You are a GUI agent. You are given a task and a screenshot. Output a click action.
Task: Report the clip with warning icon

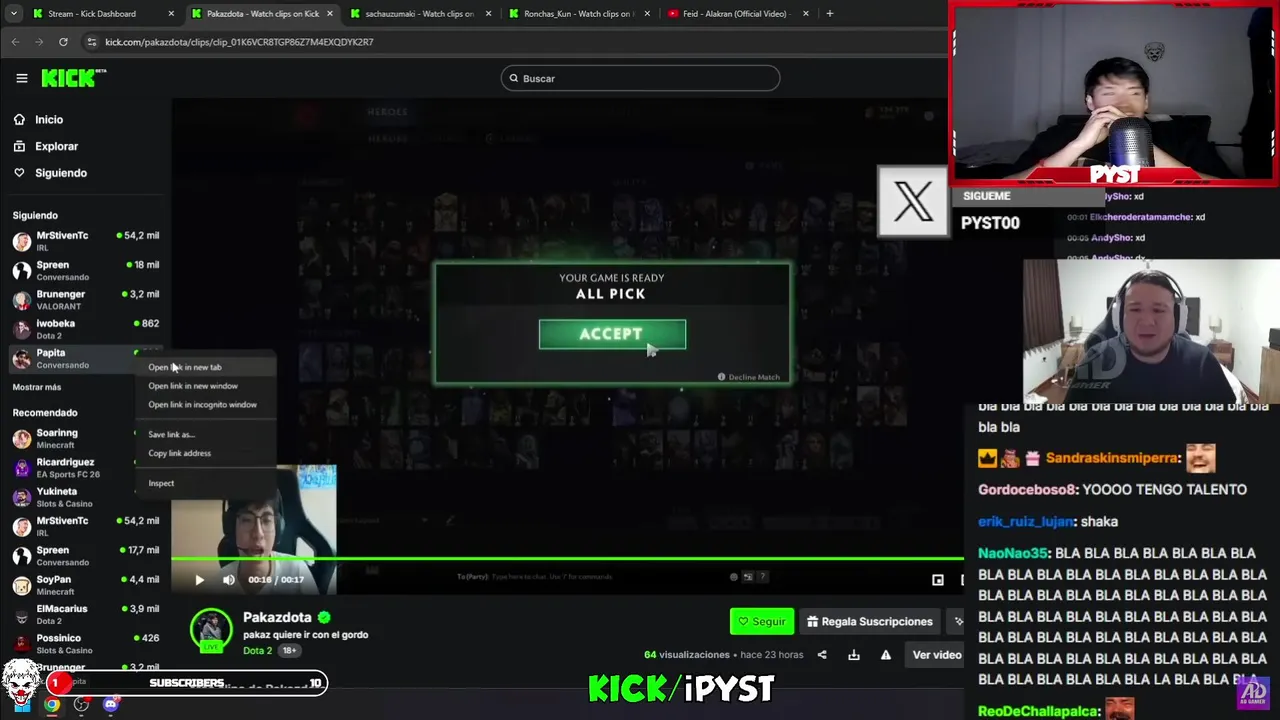coord(885,655)
